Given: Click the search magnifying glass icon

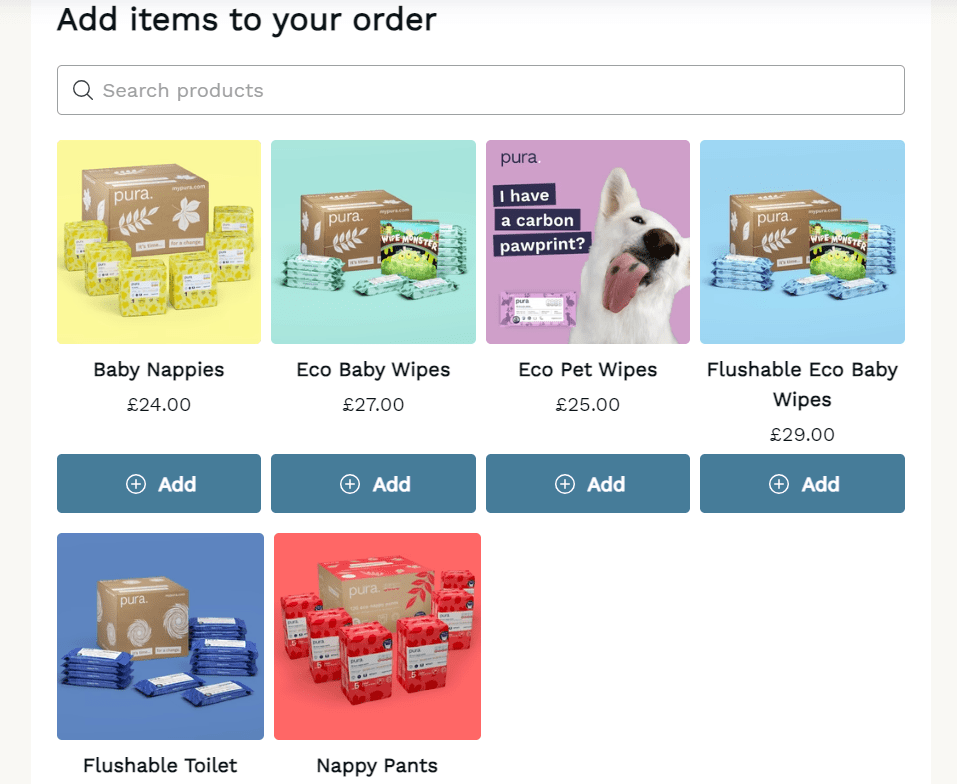Looking at the screenshot, I should click(x=83, y=90).
